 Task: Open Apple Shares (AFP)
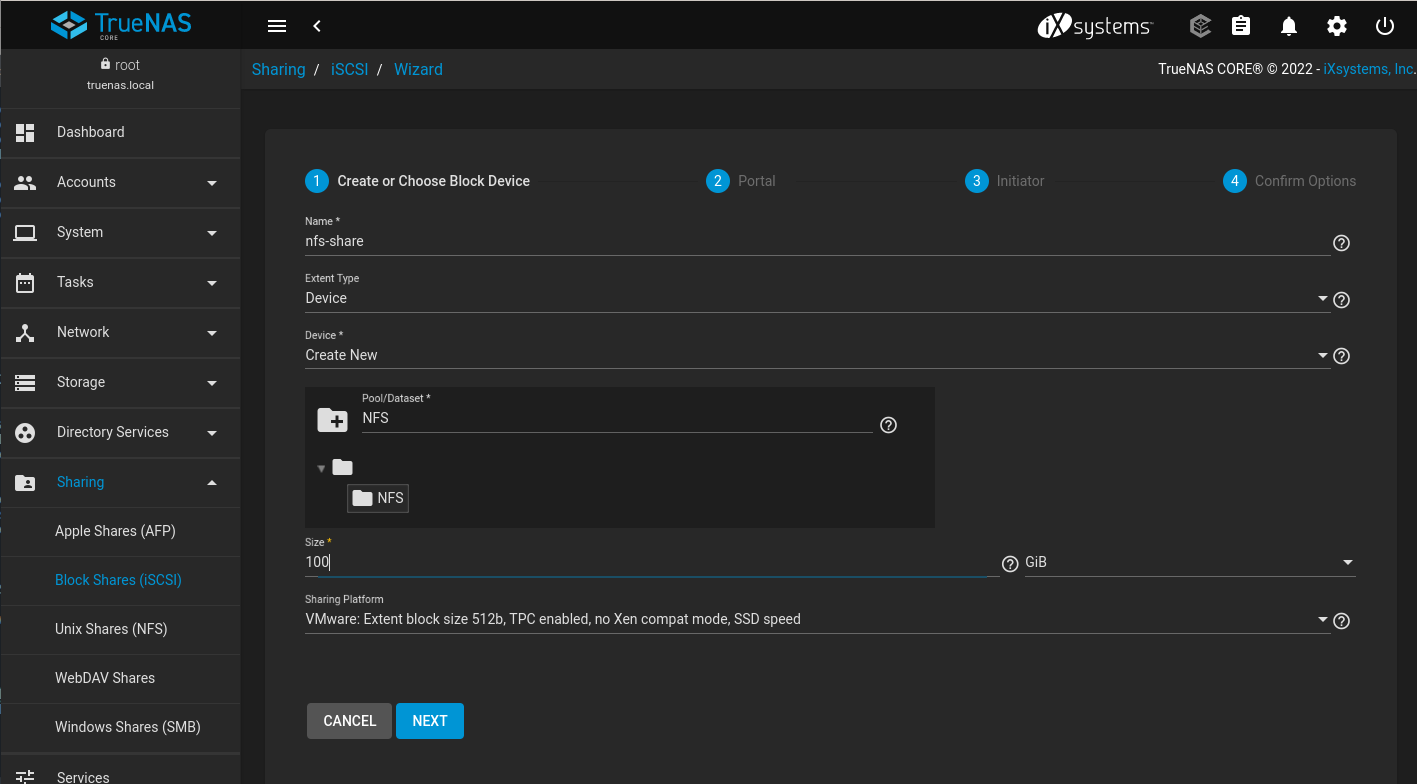tap(120, 531)
